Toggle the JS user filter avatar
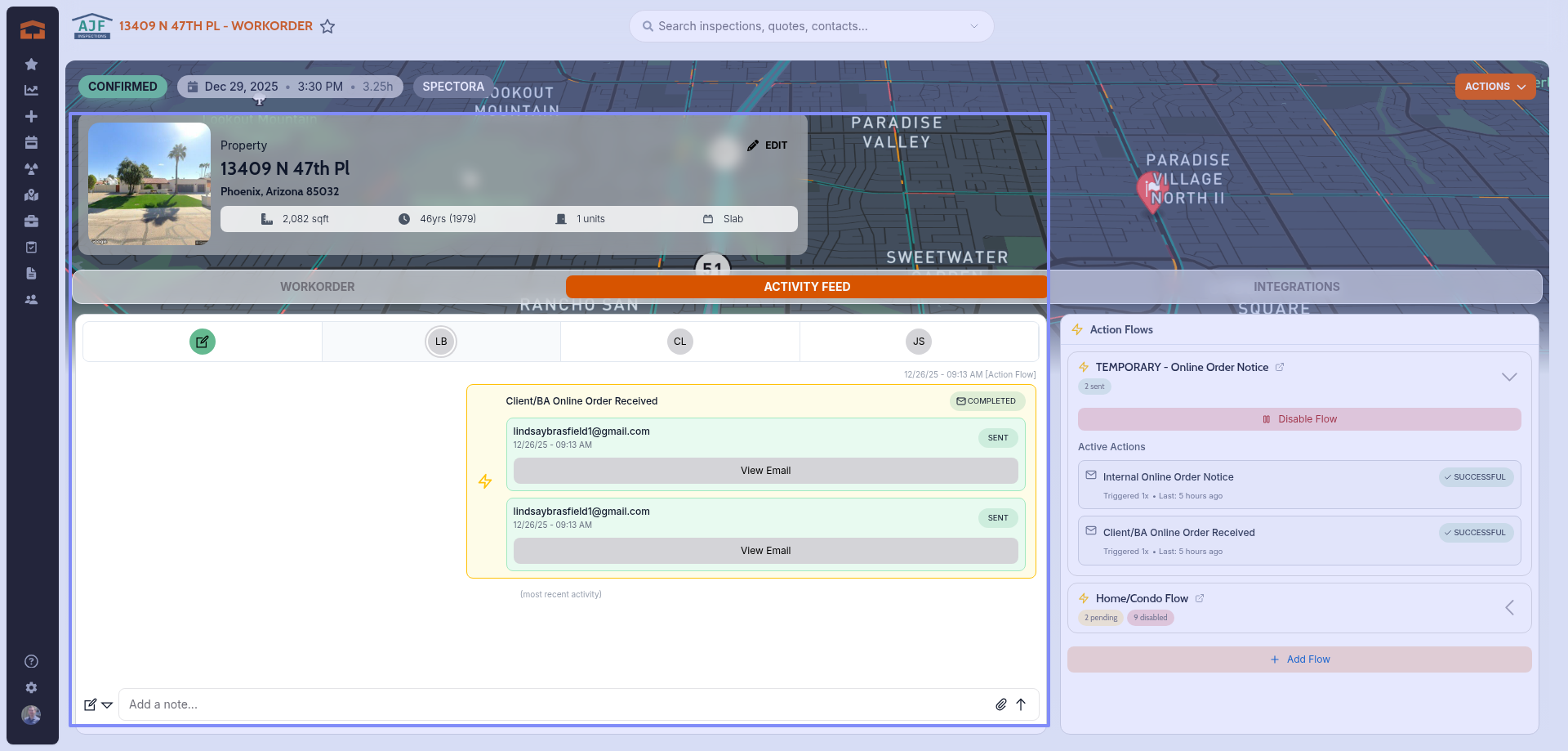The width and height of the screenshot is (1568, 751). click(919, 342)
